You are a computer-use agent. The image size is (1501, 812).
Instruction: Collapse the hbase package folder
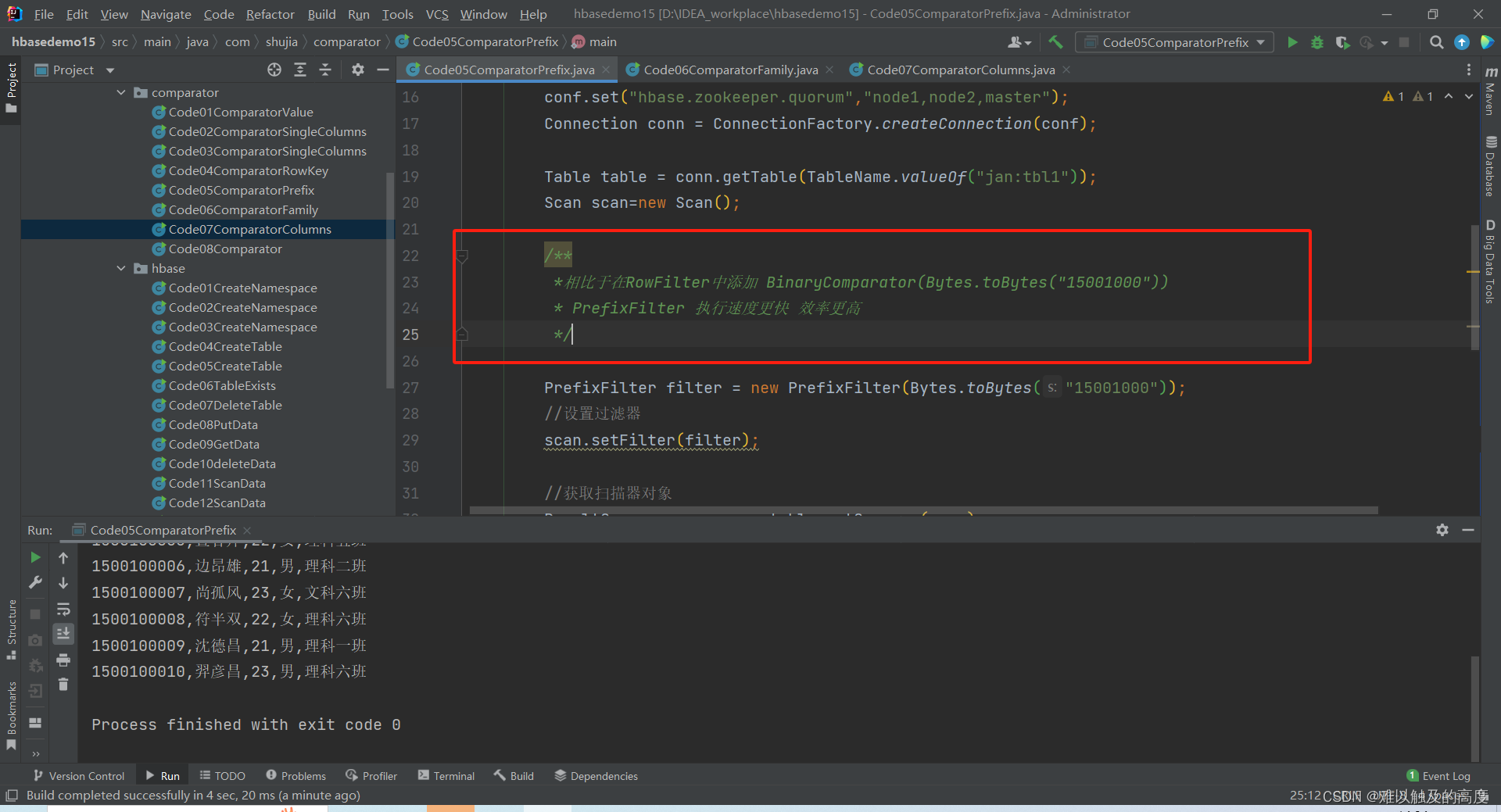point(121,268)
